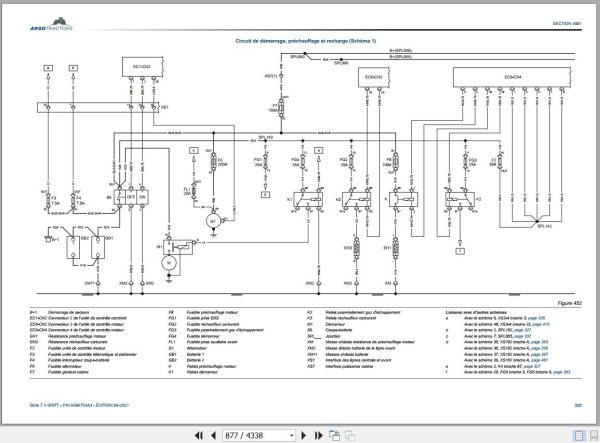The image size is (600, 443).
Task: Click the EC6-CN4 connector box in the schematic
Action: pyautogui.click(x=512, y=77)
